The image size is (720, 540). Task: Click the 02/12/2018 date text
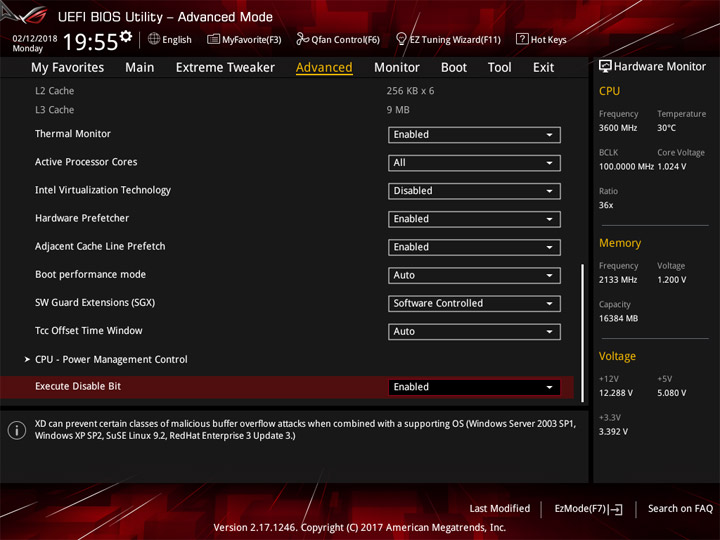tap(34, 38)
